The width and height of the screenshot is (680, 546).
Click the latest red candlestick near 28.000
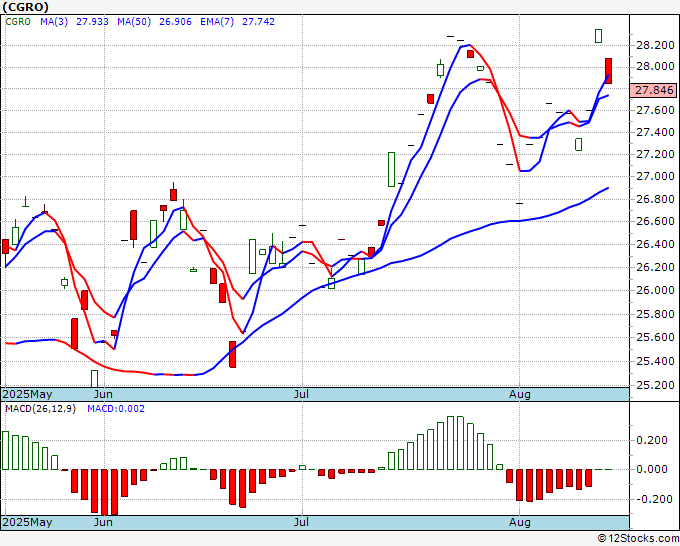[x=608, y=71]
